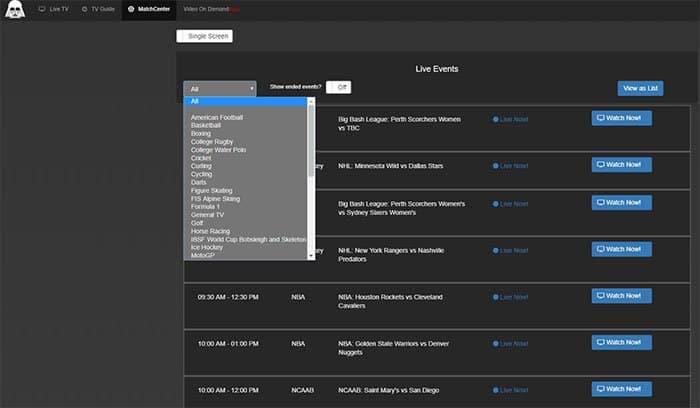This screenshot has height=408, width=700.
Task: Watch Now for Houston Rockets vs Cleveland Cavaliers
Action: (621, 296)
